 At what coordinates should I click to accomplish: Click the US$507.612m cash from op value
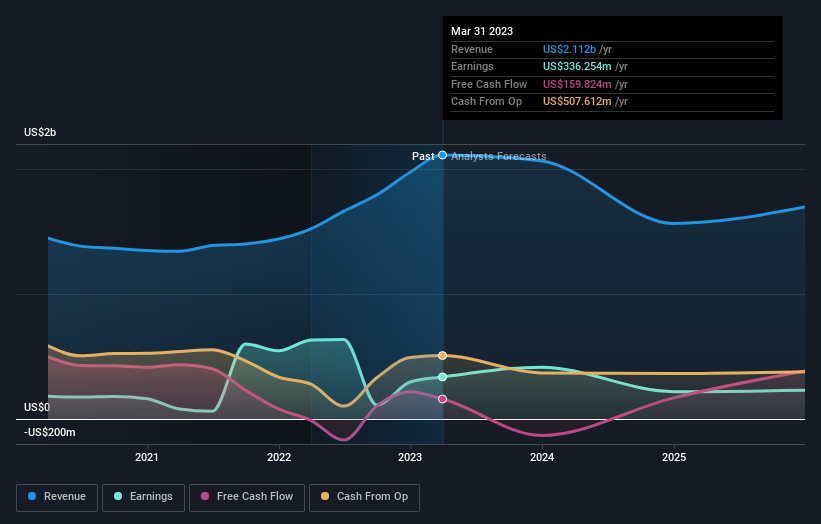pyautogui.click(x=577, y=102)
